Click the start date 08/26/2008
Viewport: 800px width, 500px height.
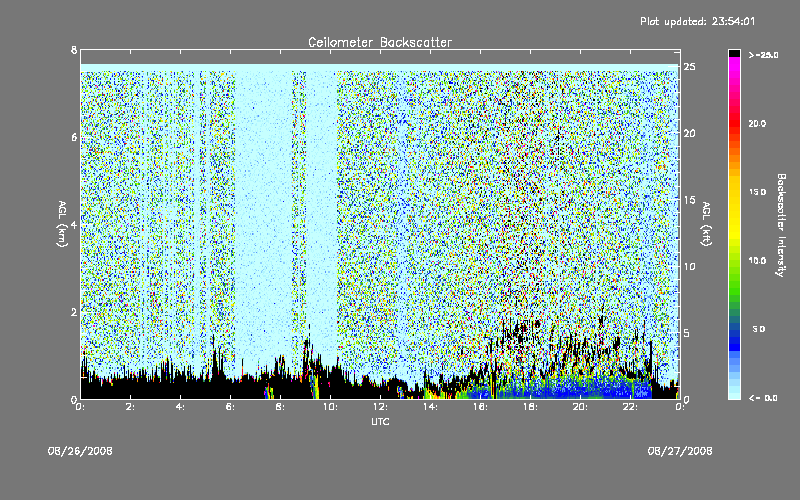[x=80, y=451]
